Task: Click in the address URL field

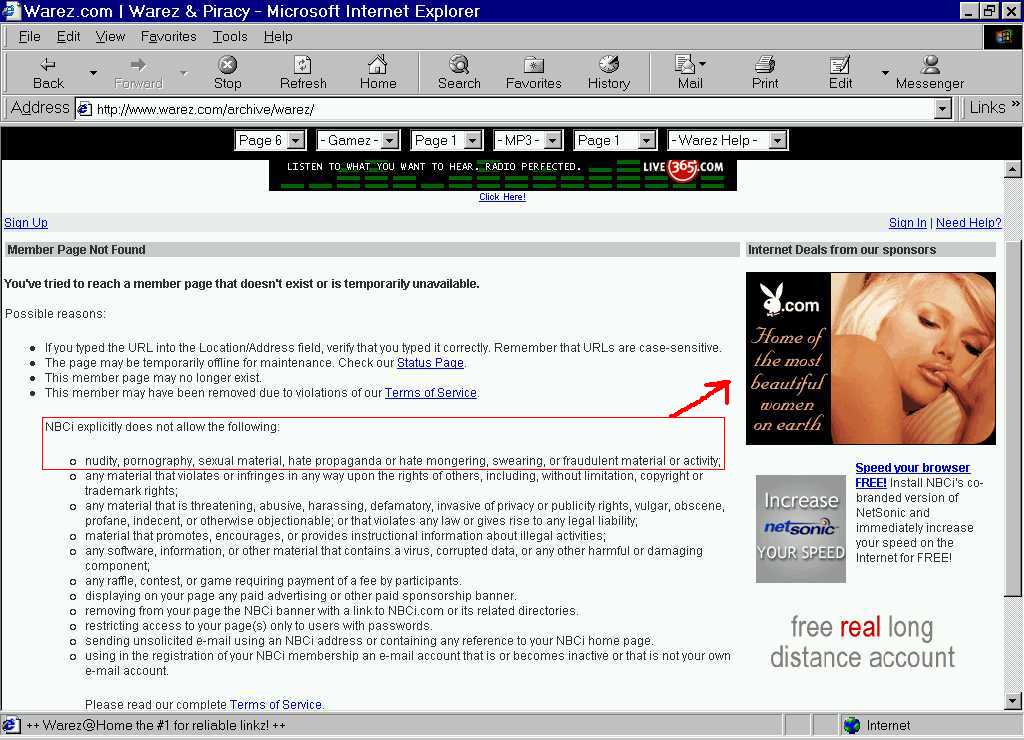Action: 500,109
